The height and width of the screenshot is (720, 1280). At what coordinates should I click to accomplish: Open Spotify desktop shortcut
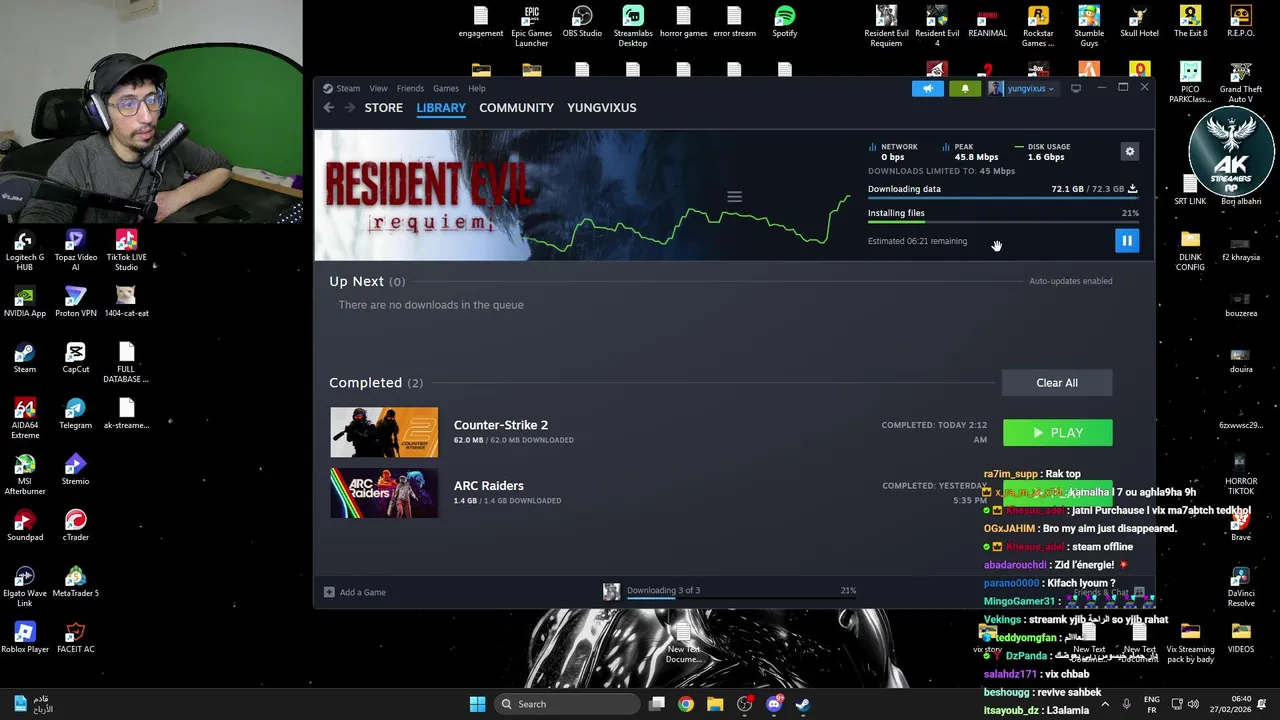[x=785, y=22]
